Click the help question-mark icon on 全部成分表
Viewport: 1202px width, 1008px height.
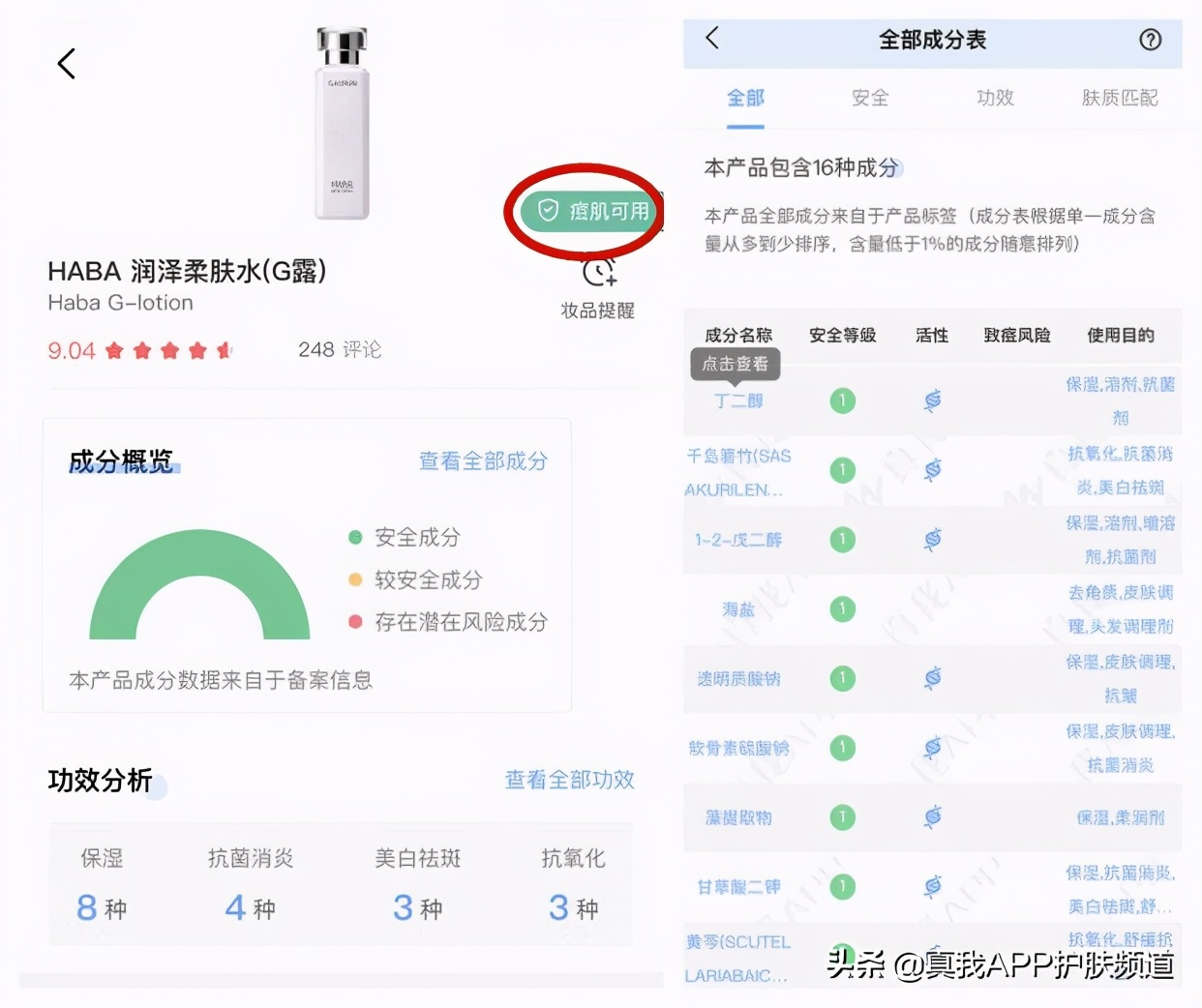pyautogui.click(x=1150, y=41)
